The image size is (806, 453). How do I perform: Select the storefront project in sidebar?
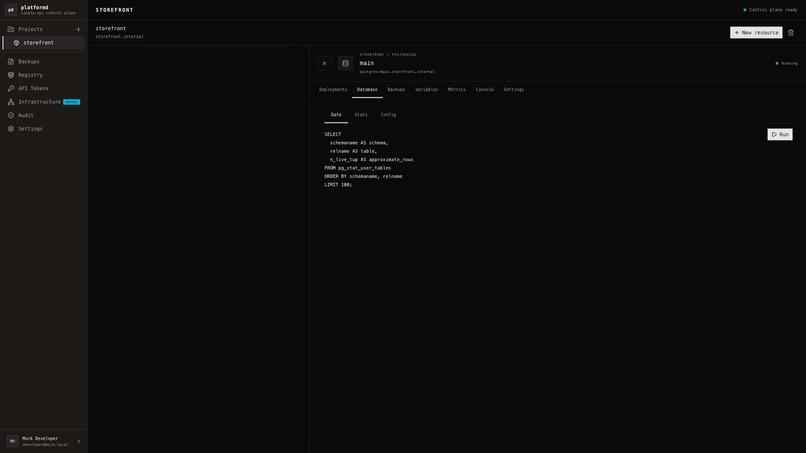pyautogui.click(x=44, y=43)
